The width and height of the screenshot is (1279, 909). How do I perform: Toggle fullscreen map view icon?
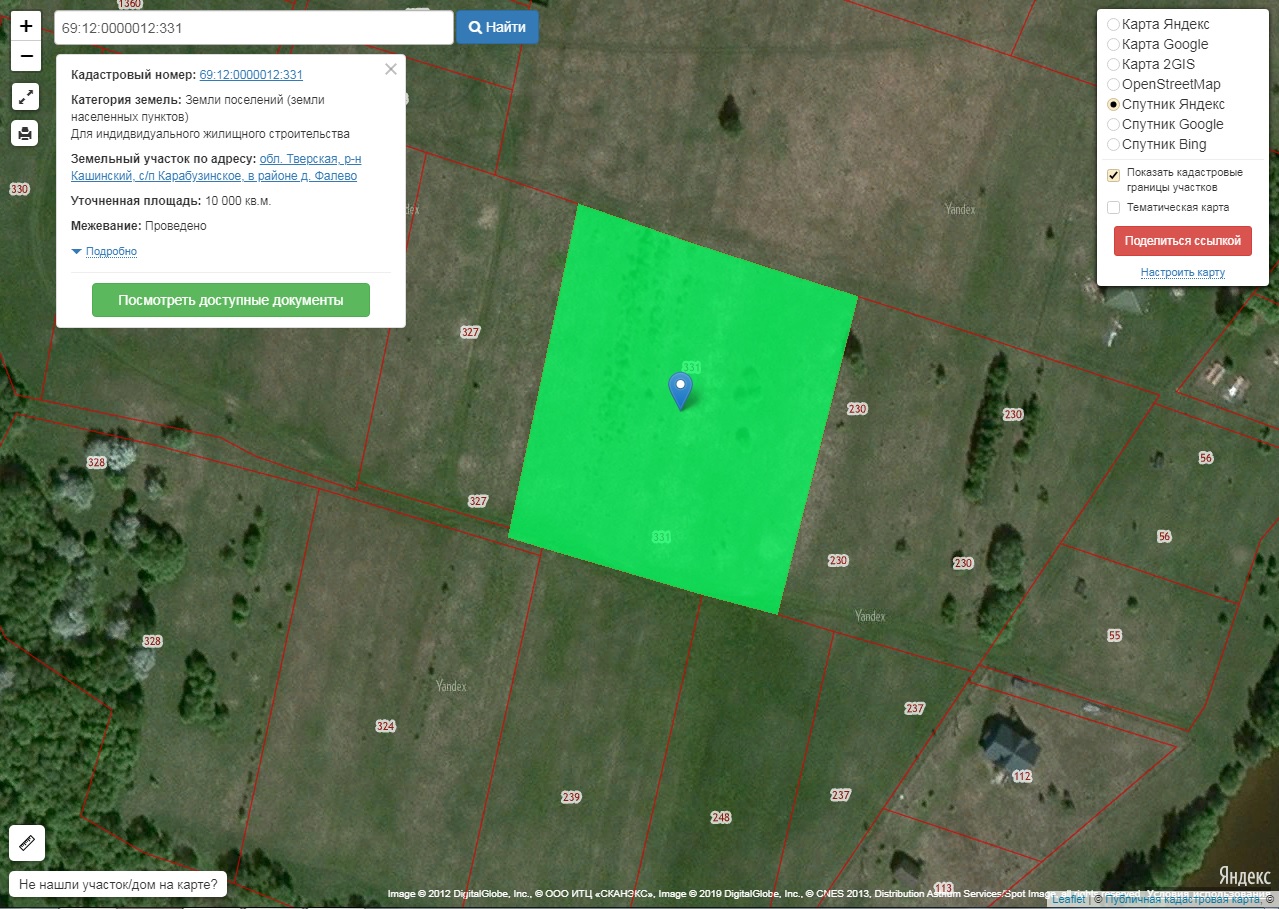point(26,96)
